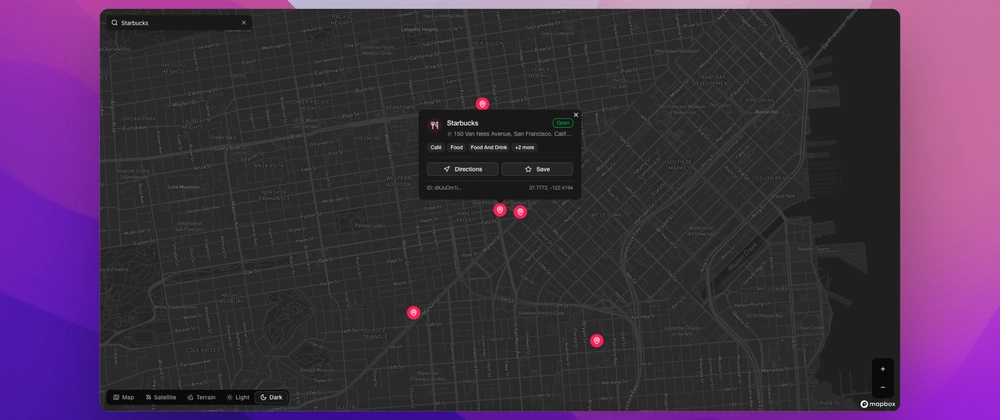Click the TRANSBAY DEVELOPMENT map label

click(712, 80)
